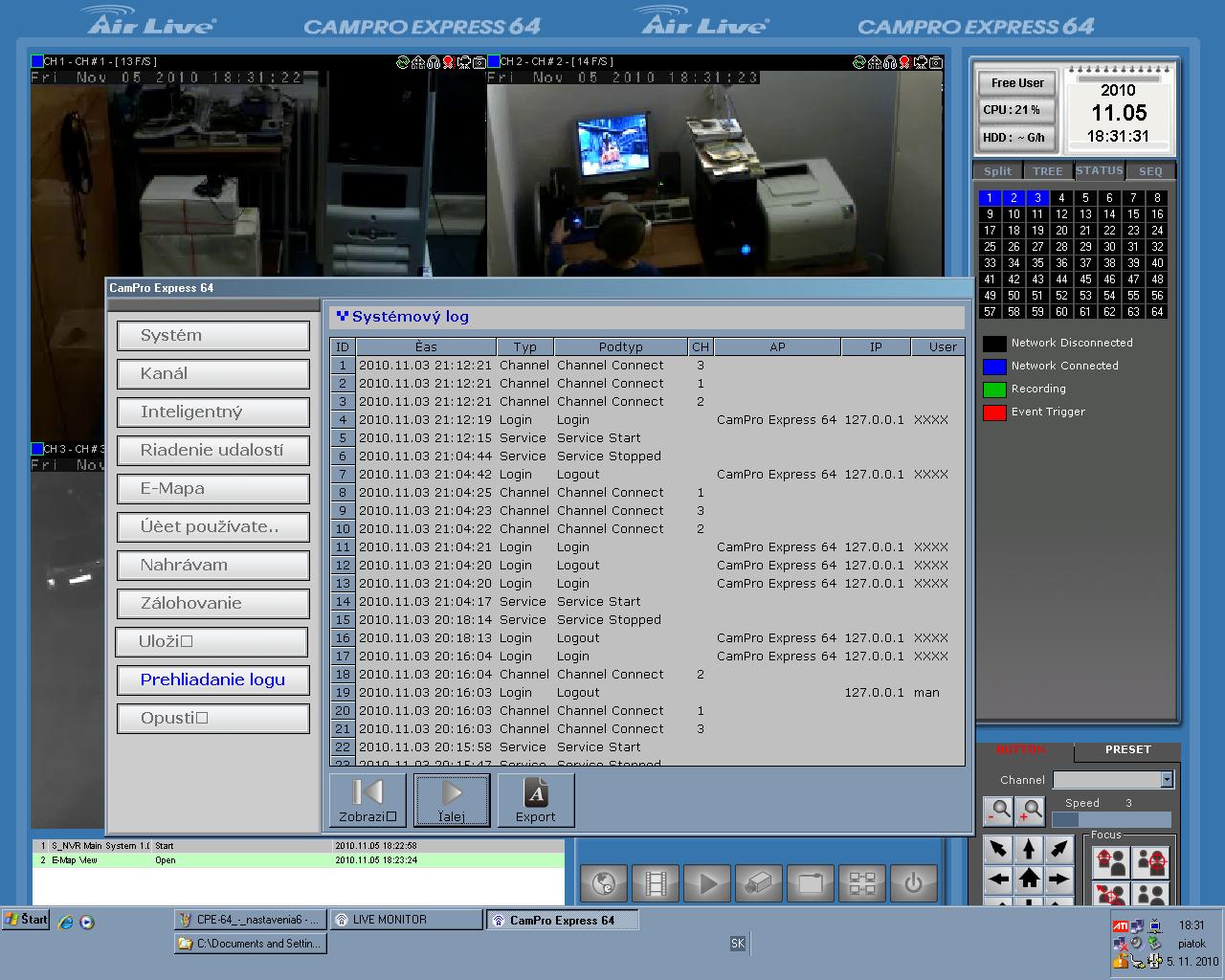Switch to the TREE tab
This screenshot has width=1225, height=980.
click(1047, 171)
